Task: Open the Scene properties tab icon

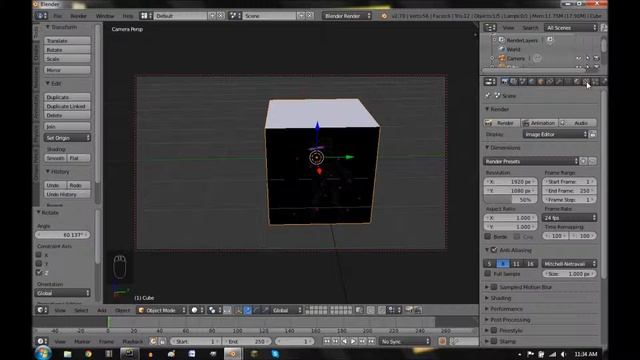Action: 522,82
